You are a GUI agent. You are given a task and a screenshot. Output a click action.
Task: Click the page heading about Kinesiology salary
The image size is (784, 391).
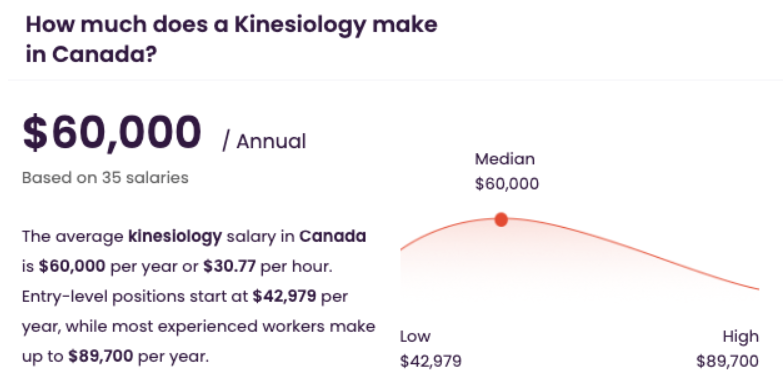pyautogui.click(x=232, y=40)
